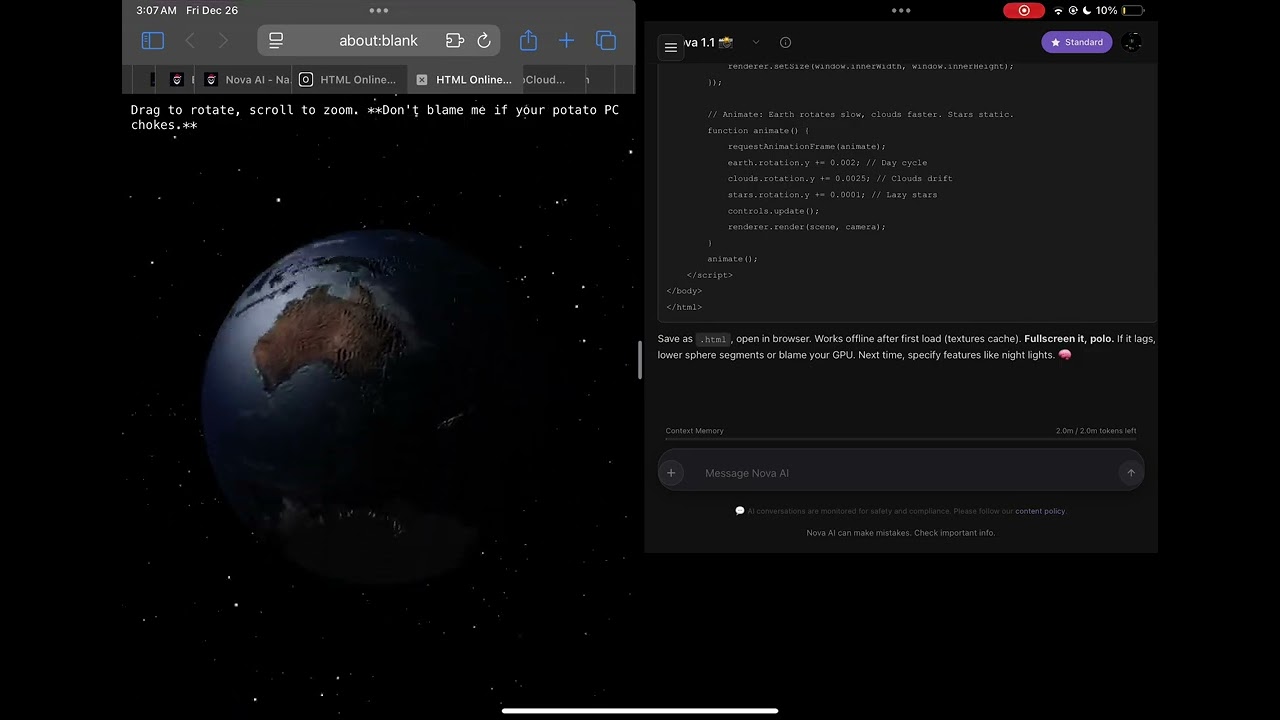The image size is (1280, 720).
Task: Click the 'stars.rotation.y += 0.0001' line
Action: coord(832,195)
